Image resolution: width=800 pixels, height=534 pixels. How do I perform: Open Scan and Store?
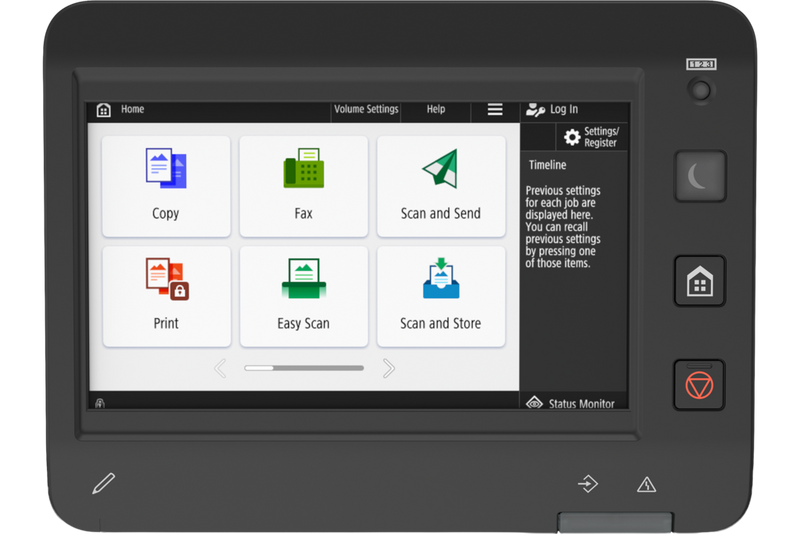(440, 296)
